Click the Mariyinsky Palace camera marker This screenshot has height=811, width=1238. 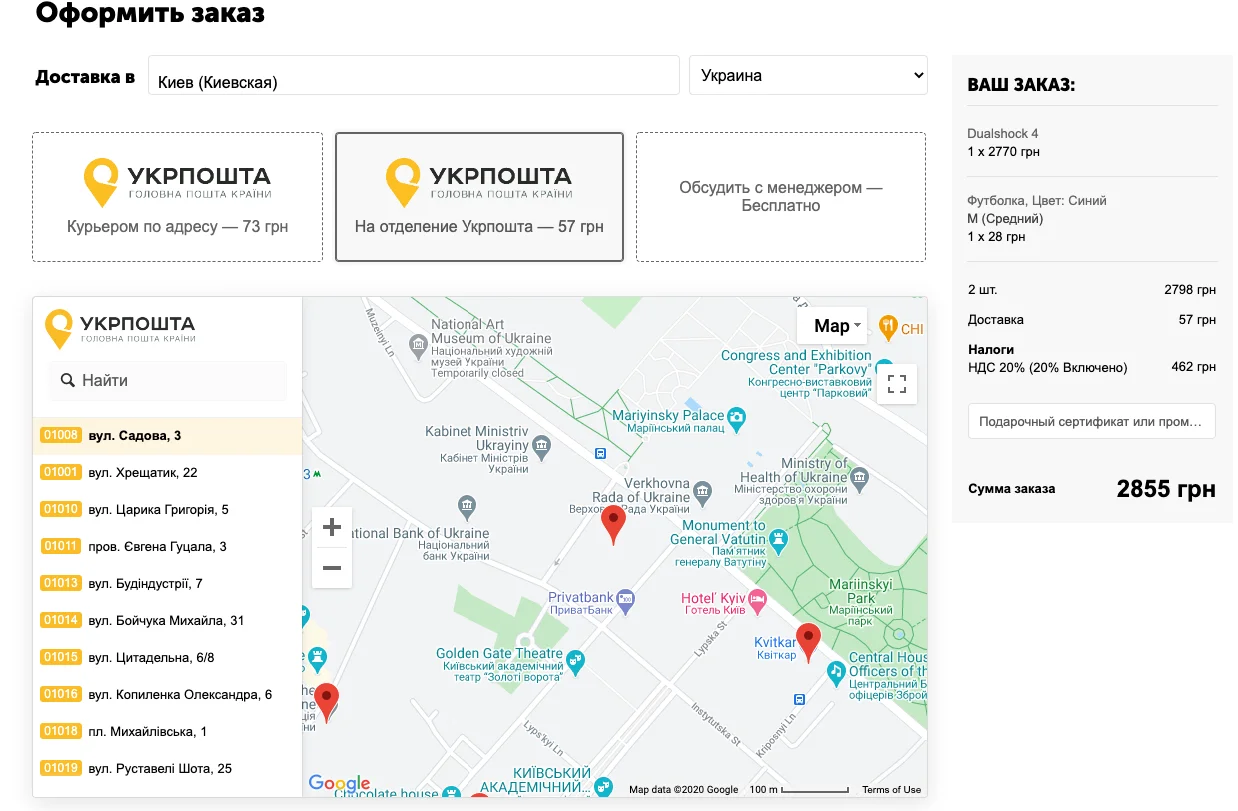(737, 416)
